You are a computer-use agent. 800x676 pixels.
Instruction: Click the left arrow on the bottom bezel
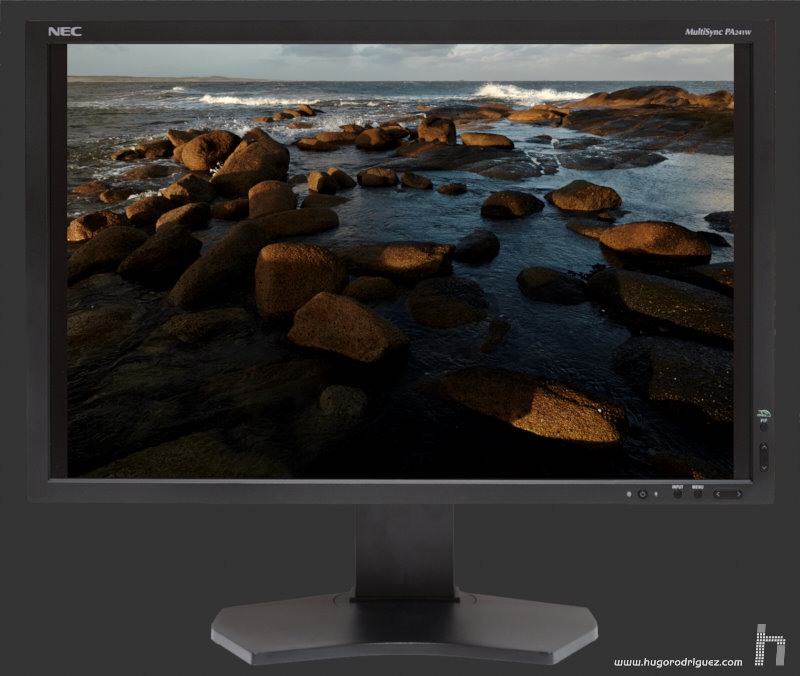pyautogui.click(x=720, y=494)
